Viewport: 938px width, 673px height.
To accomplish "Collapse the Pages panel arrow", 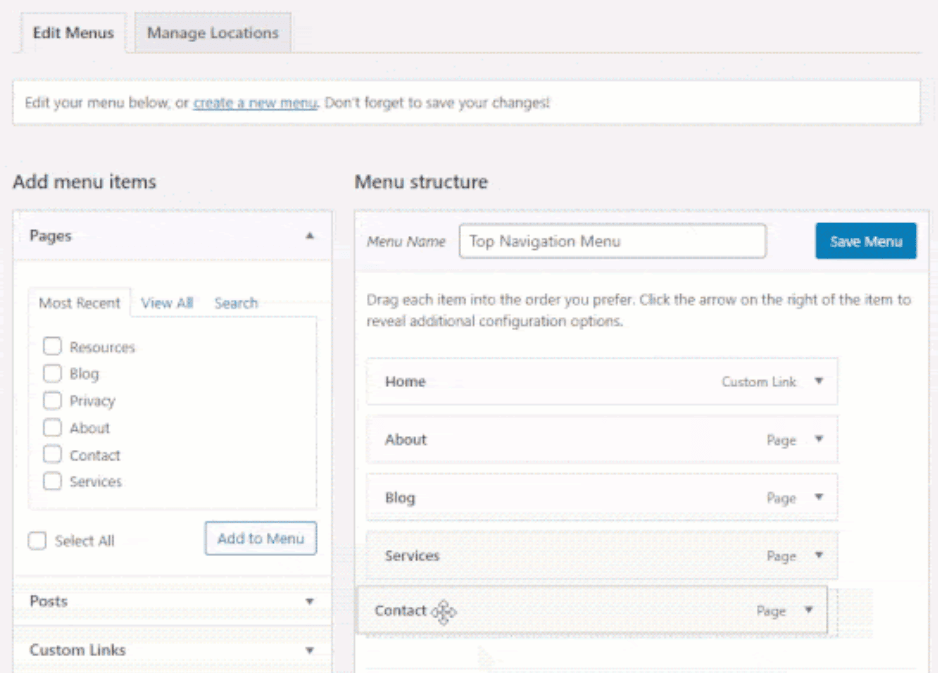I will [309, 236].
